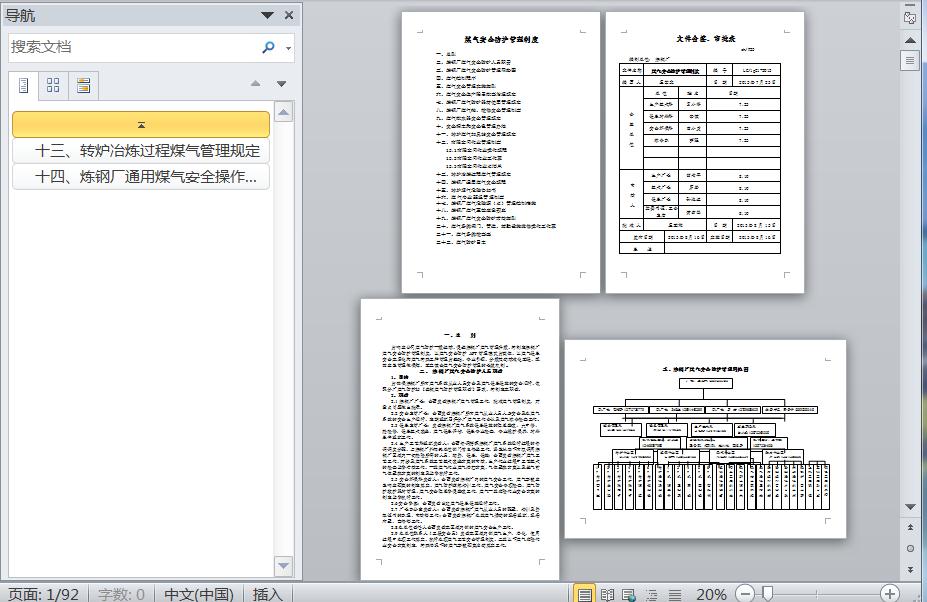Click inside the 搜索文档 search field

(x=130, y=47)
